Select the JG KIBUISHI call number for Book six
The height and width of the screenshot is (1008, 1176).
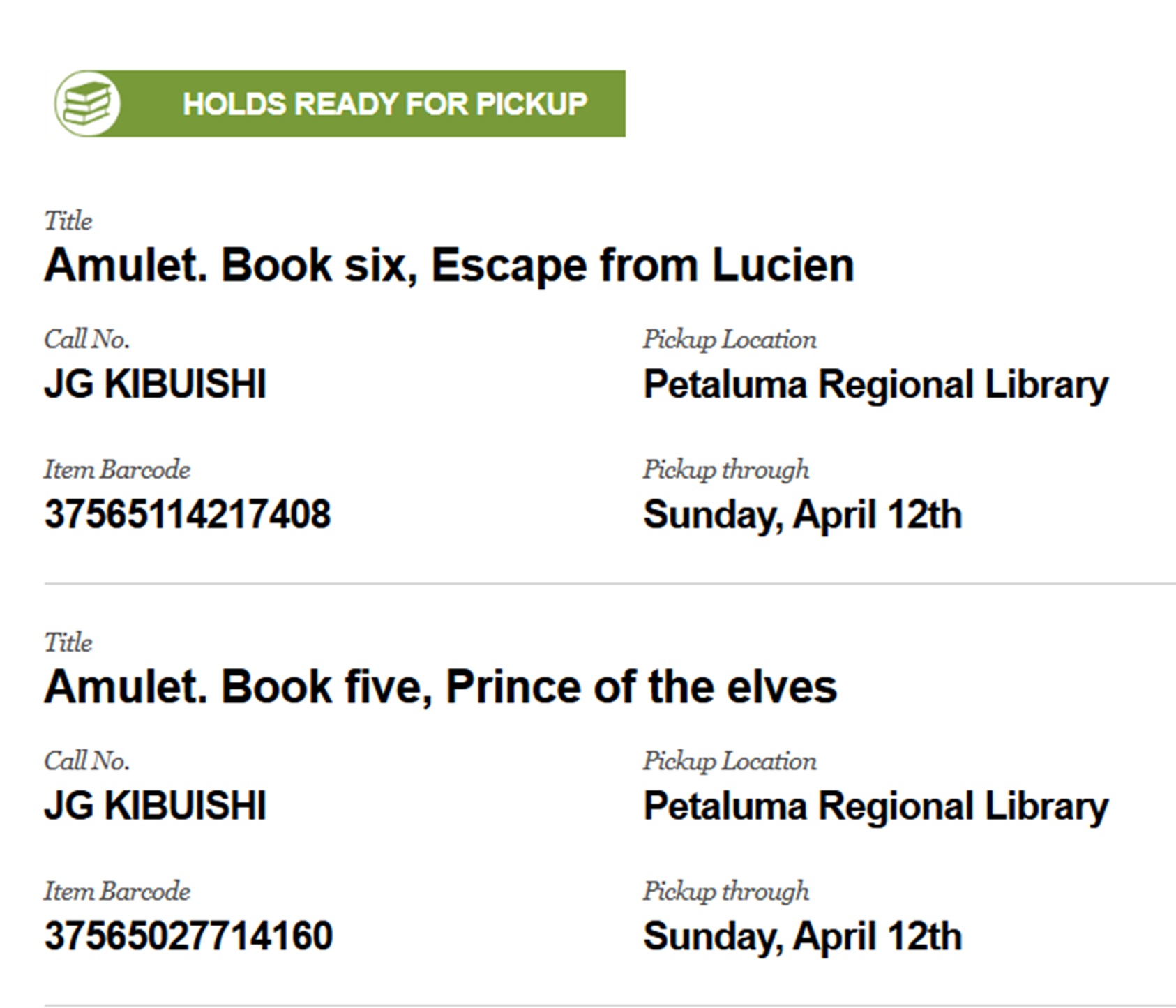pyautogui.click(x=155, y=384)
